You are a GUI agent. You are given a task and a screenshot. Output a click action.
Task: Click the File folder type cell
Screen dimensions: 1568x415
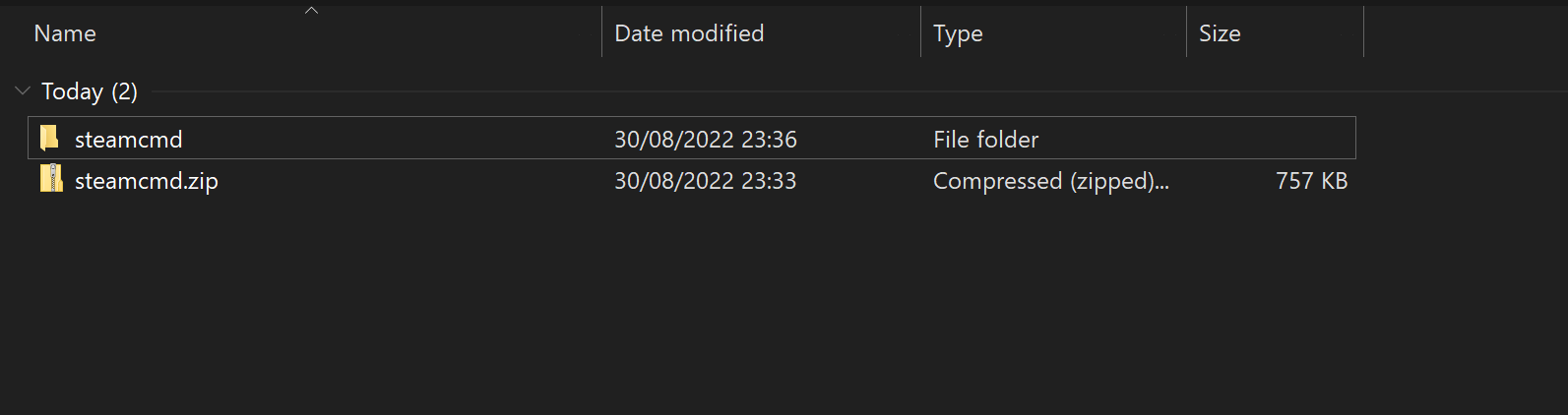tap(985, 140)
